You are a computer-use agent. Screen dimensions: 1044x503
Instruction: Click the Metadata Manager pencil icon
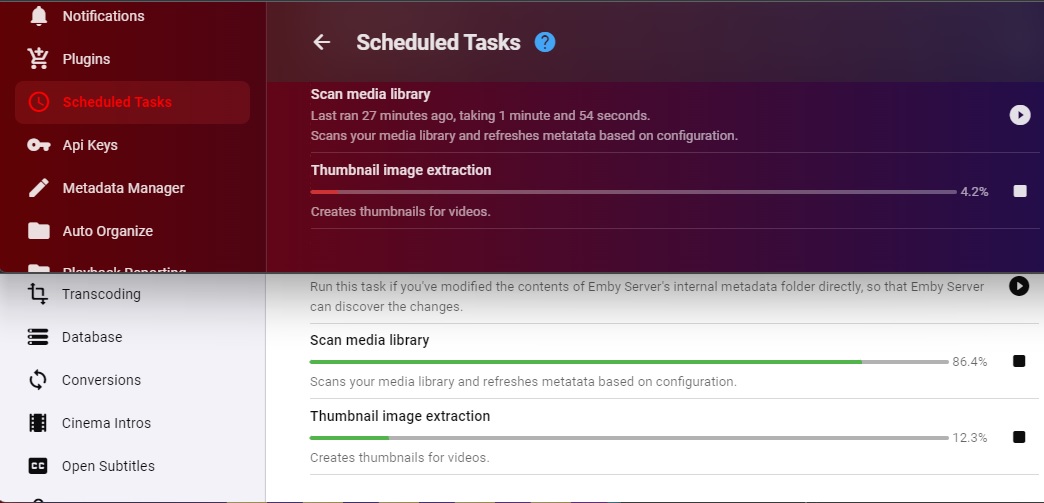[39, 188]
